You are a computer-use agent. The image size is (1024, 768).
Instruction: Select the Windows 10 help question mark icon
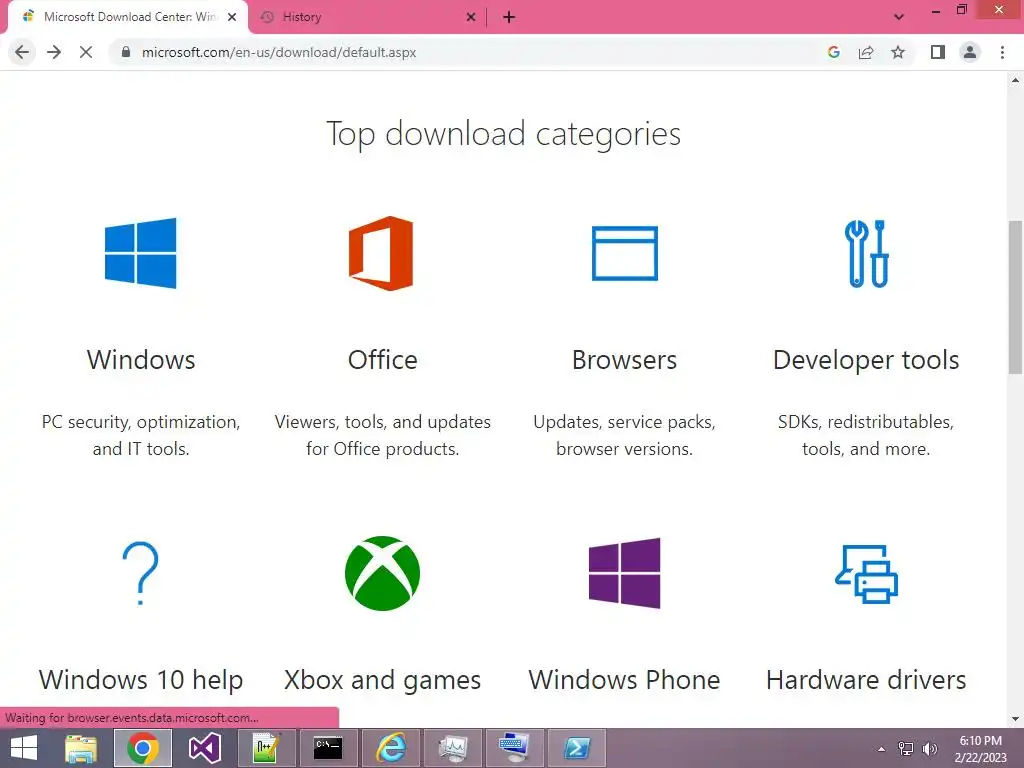click(x=140, y=573)
